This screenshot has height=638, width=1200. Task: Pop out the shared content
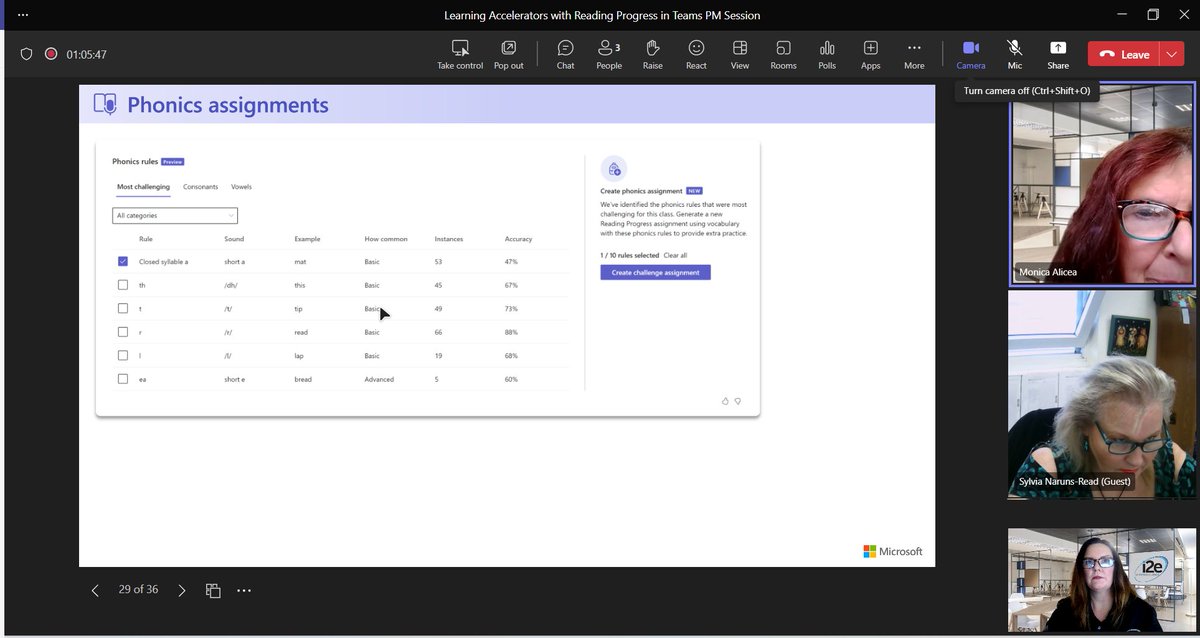click(x=508, y=54)
